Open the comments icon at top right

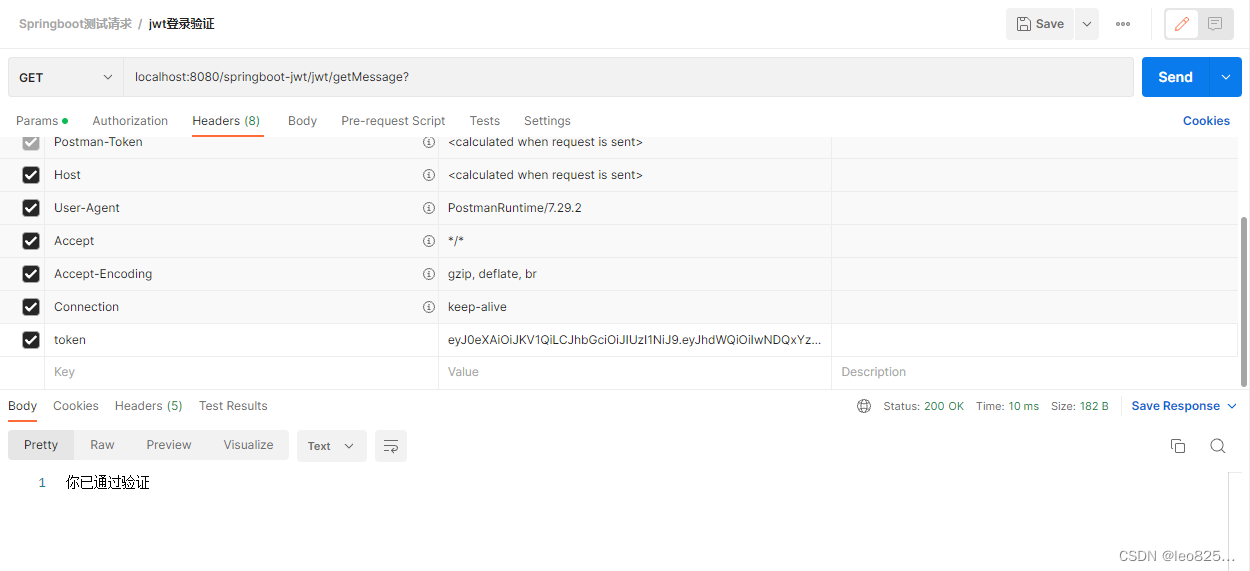pyautogui.click(x=1215, y=24)
